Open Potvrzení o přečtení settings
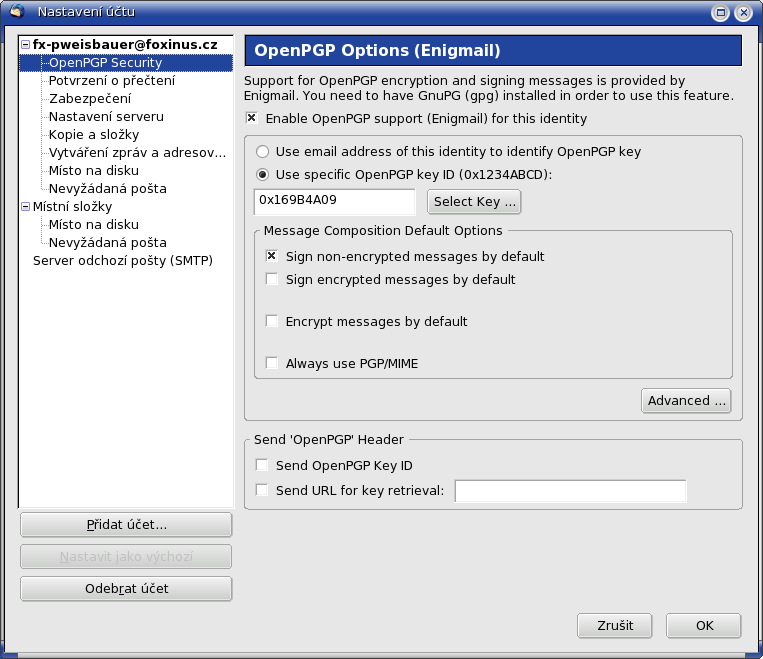 (112, 81)
